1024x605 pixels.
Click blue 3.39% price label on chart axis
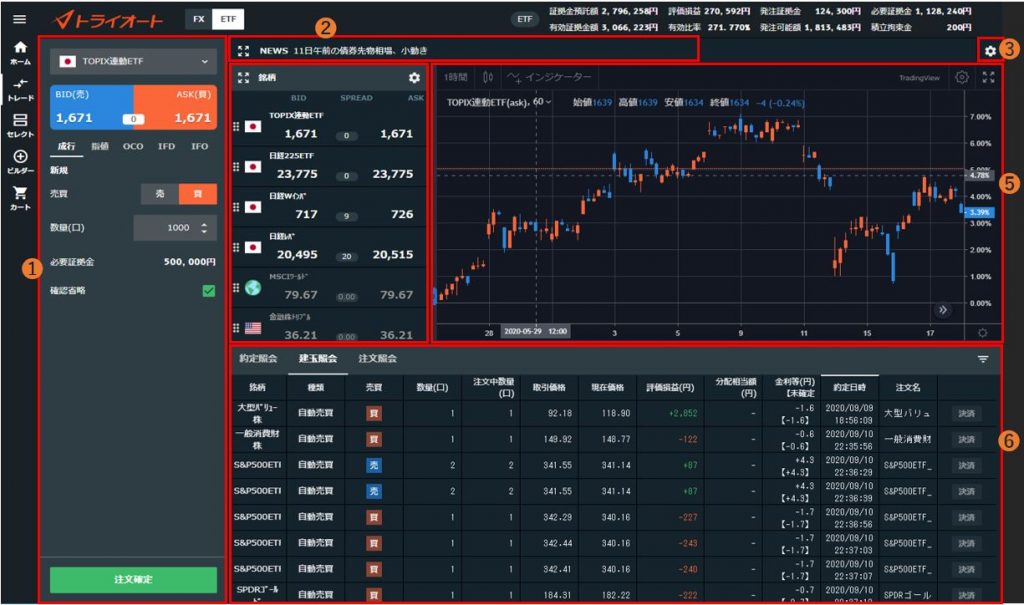[980, 212]
